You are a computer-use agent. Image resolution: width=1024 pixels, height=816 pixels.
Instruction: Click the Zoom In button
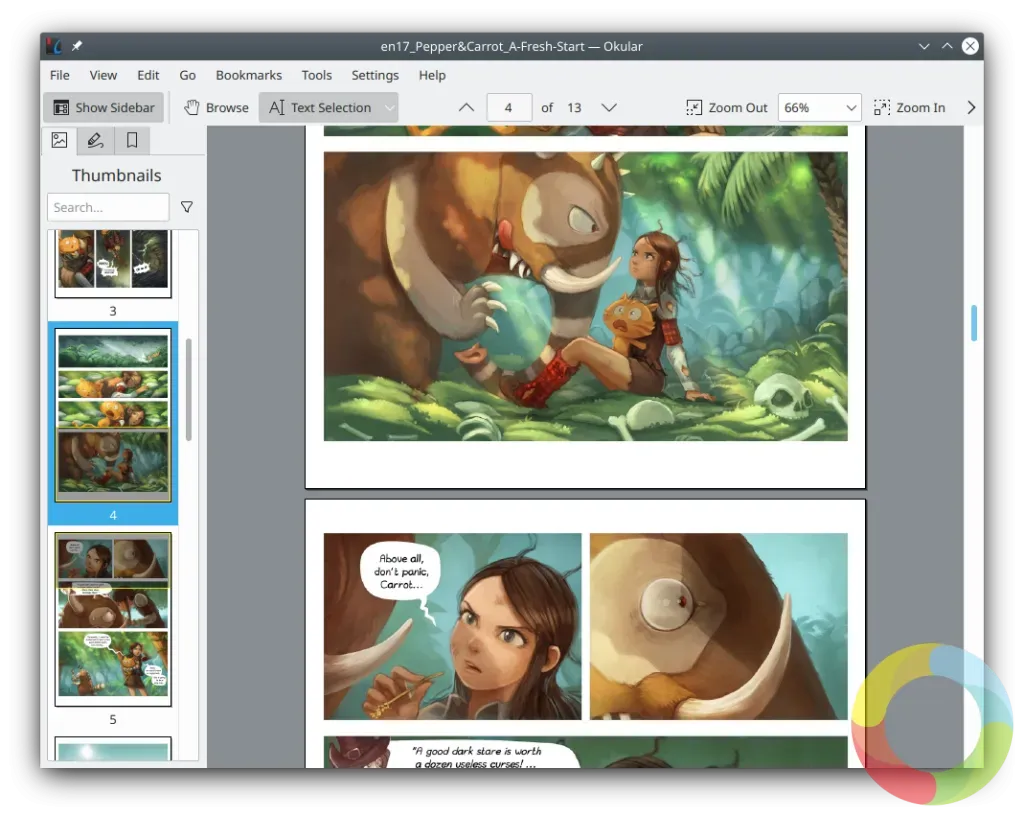click(x=910, y=108)
